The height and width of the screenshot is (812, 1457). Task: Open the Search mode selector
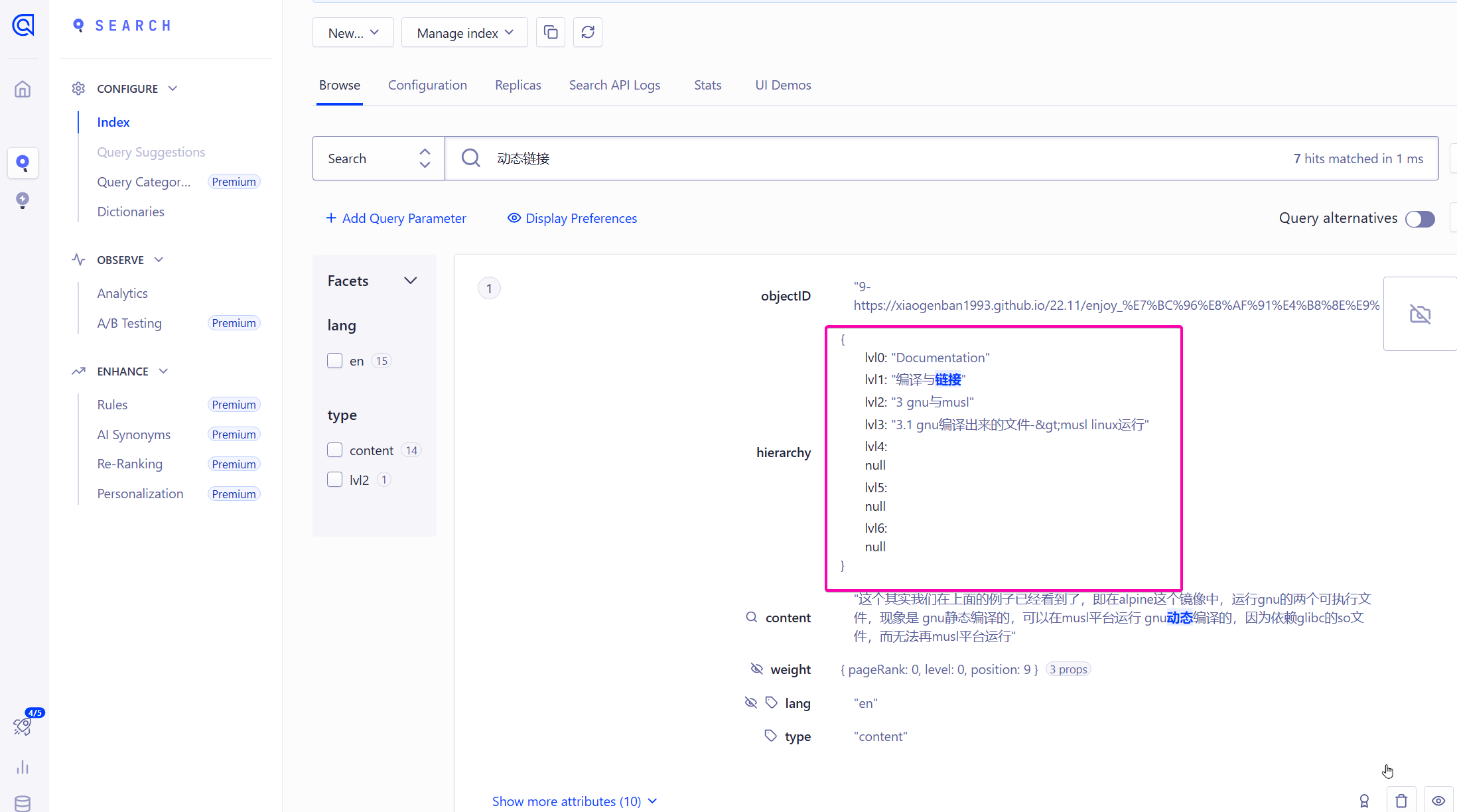click(378, 158)
